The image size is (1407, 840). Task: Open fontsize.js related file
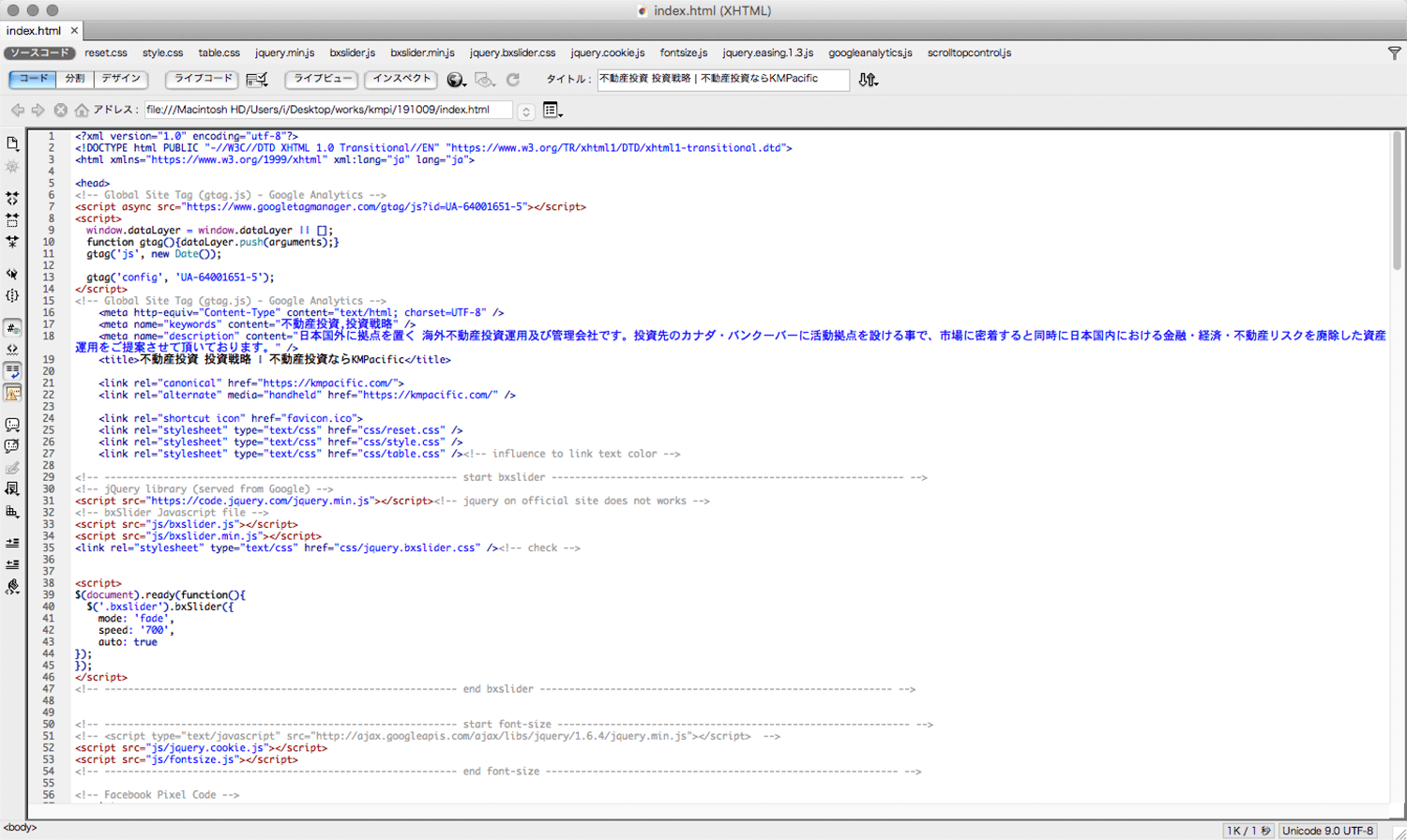click(x=683, y=53)
